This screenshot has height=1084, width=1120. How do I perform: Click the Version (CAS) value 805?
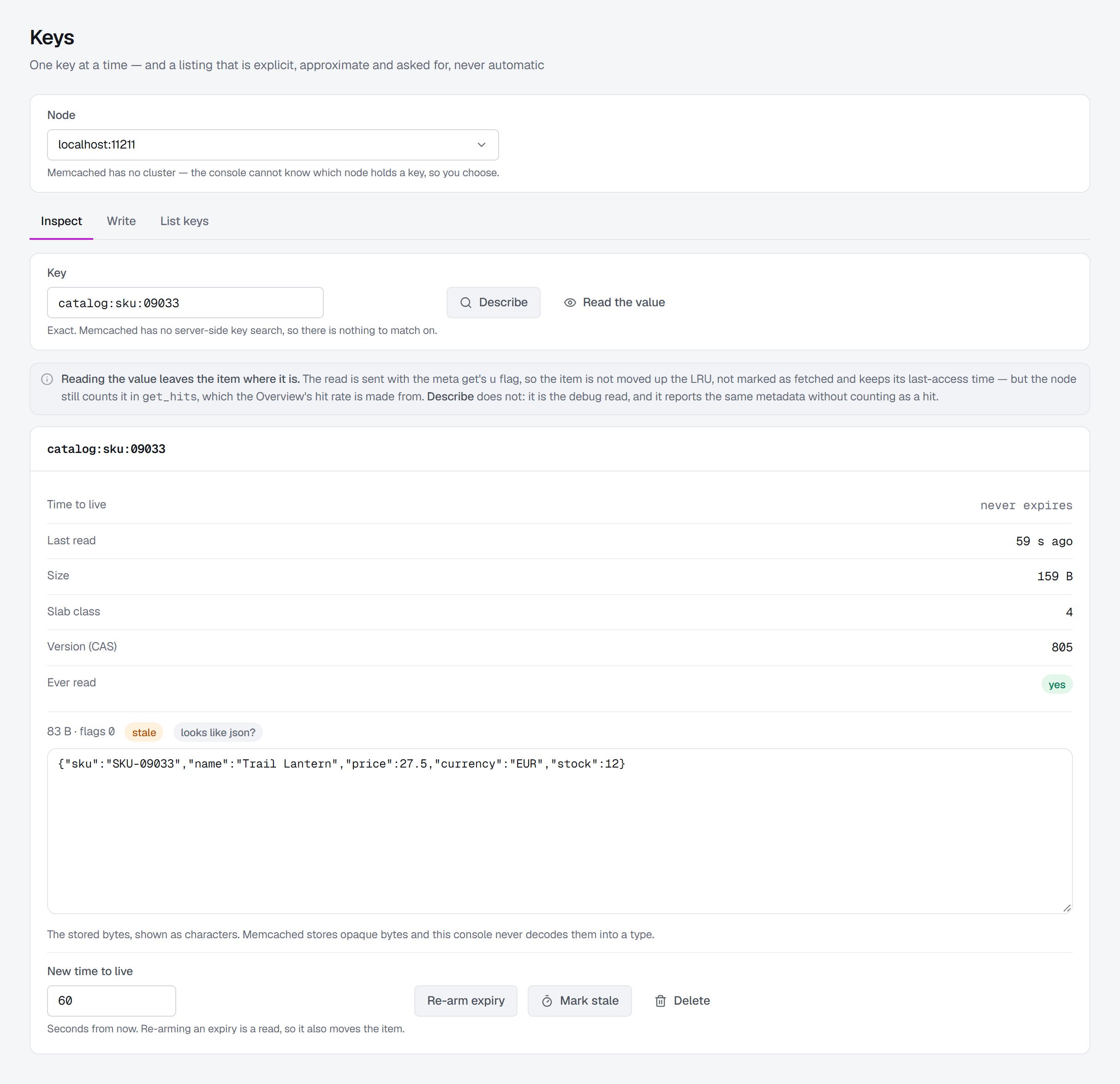pos(1062,648)
